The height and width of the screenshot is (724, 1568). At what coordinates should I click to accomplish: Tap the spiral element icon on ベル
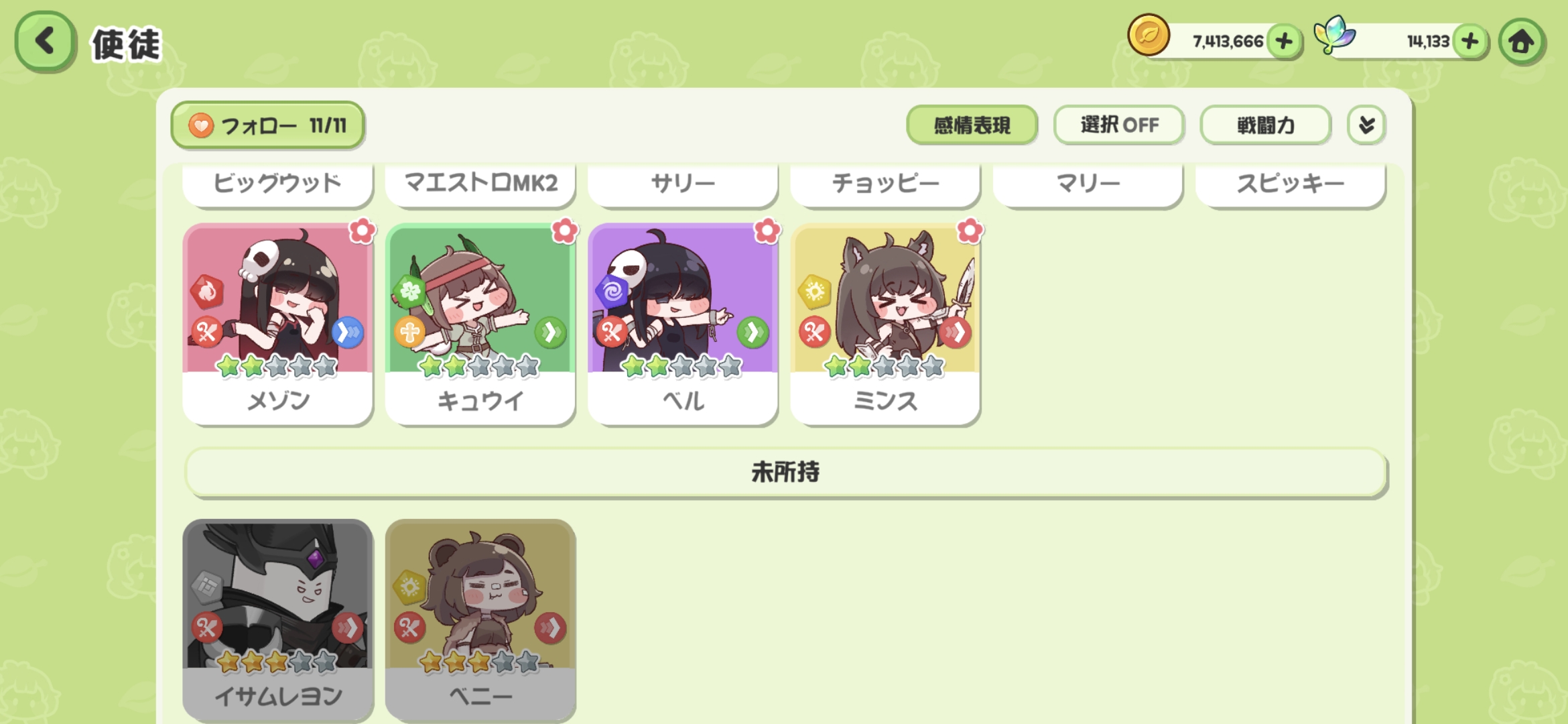click(612, 292)
